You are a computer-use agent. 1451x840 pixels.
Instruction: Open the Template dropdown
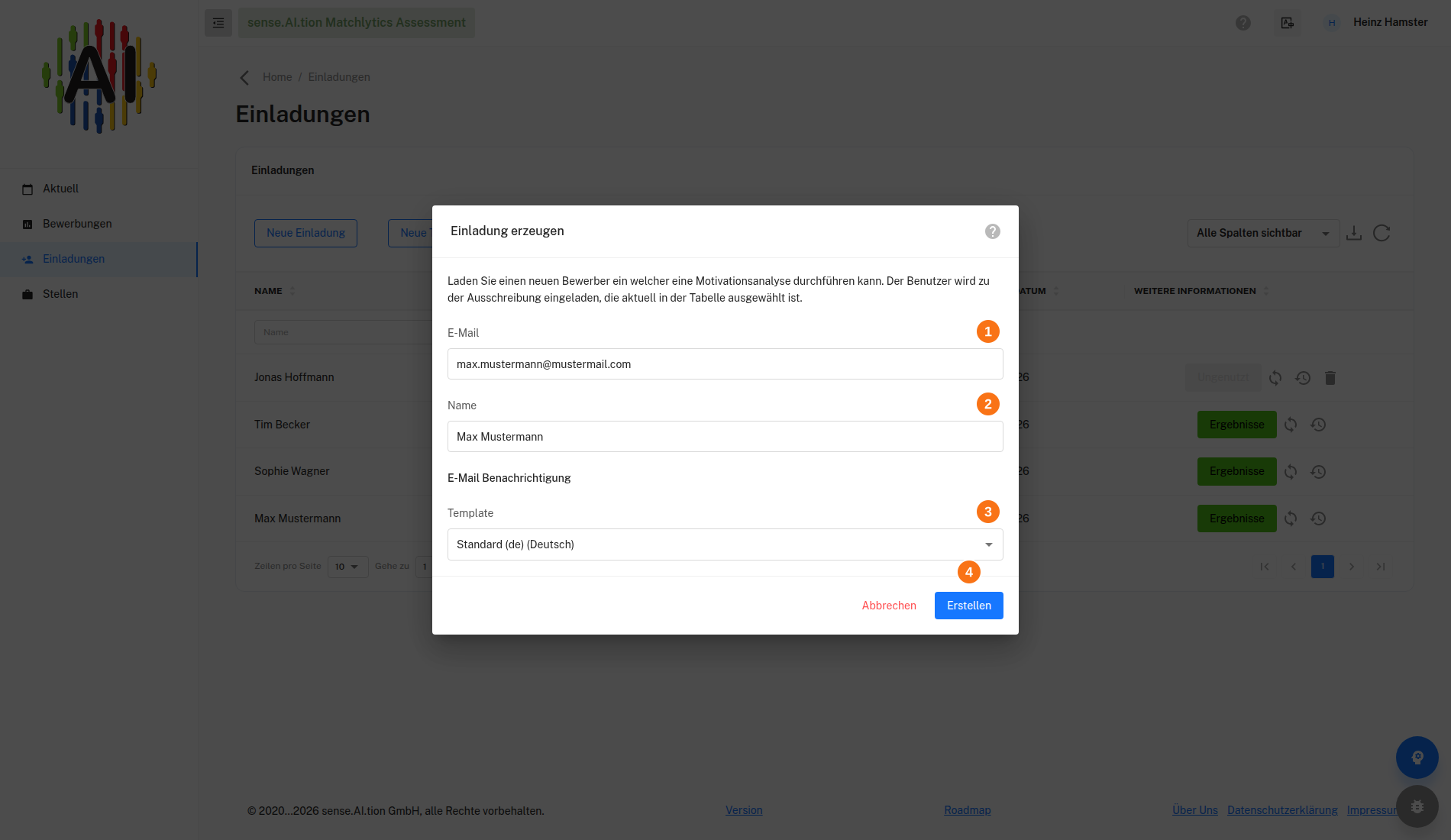[725, 544]
